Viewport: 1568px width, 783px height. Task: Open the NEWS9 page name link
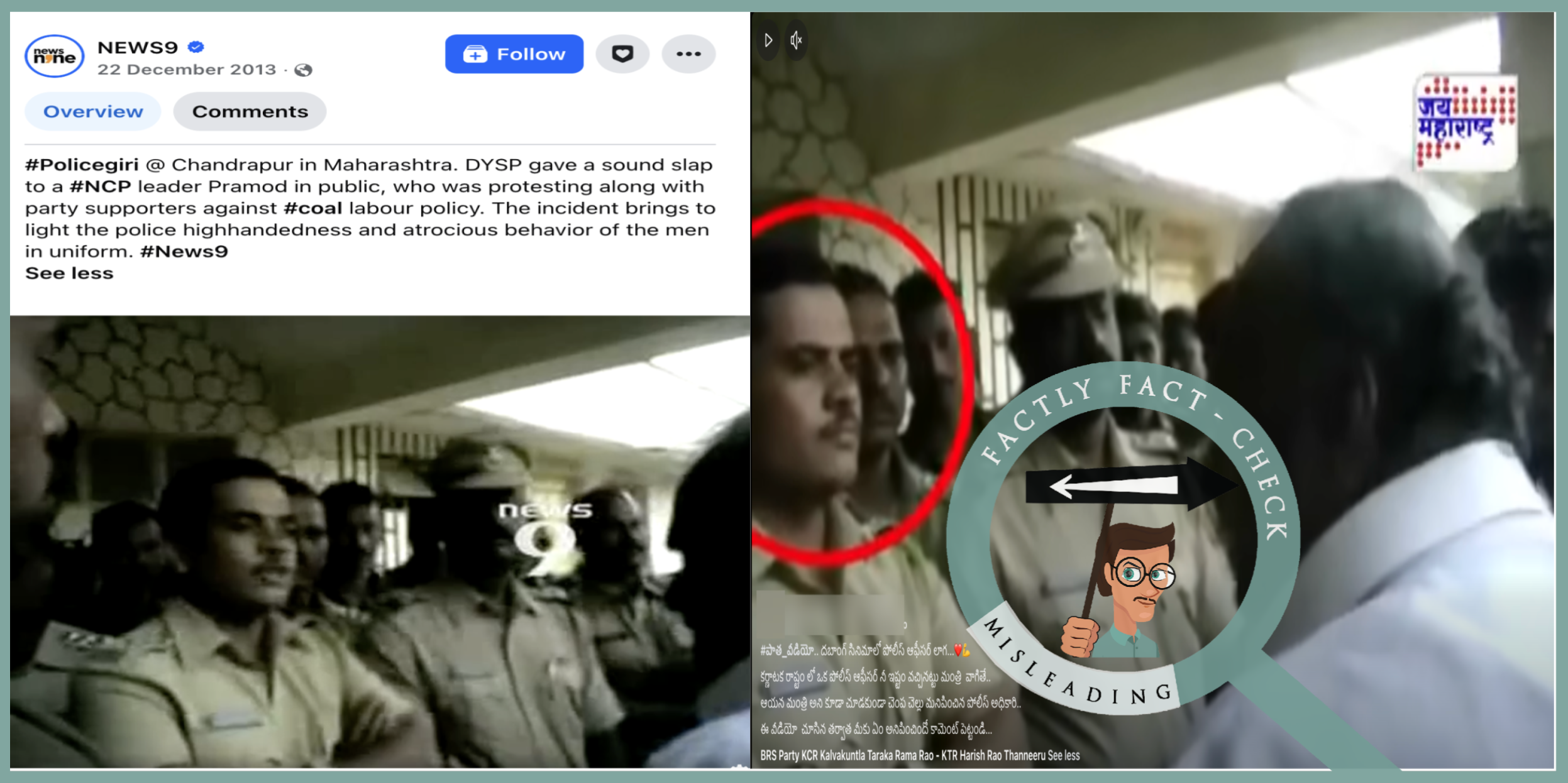click(138, 47)
